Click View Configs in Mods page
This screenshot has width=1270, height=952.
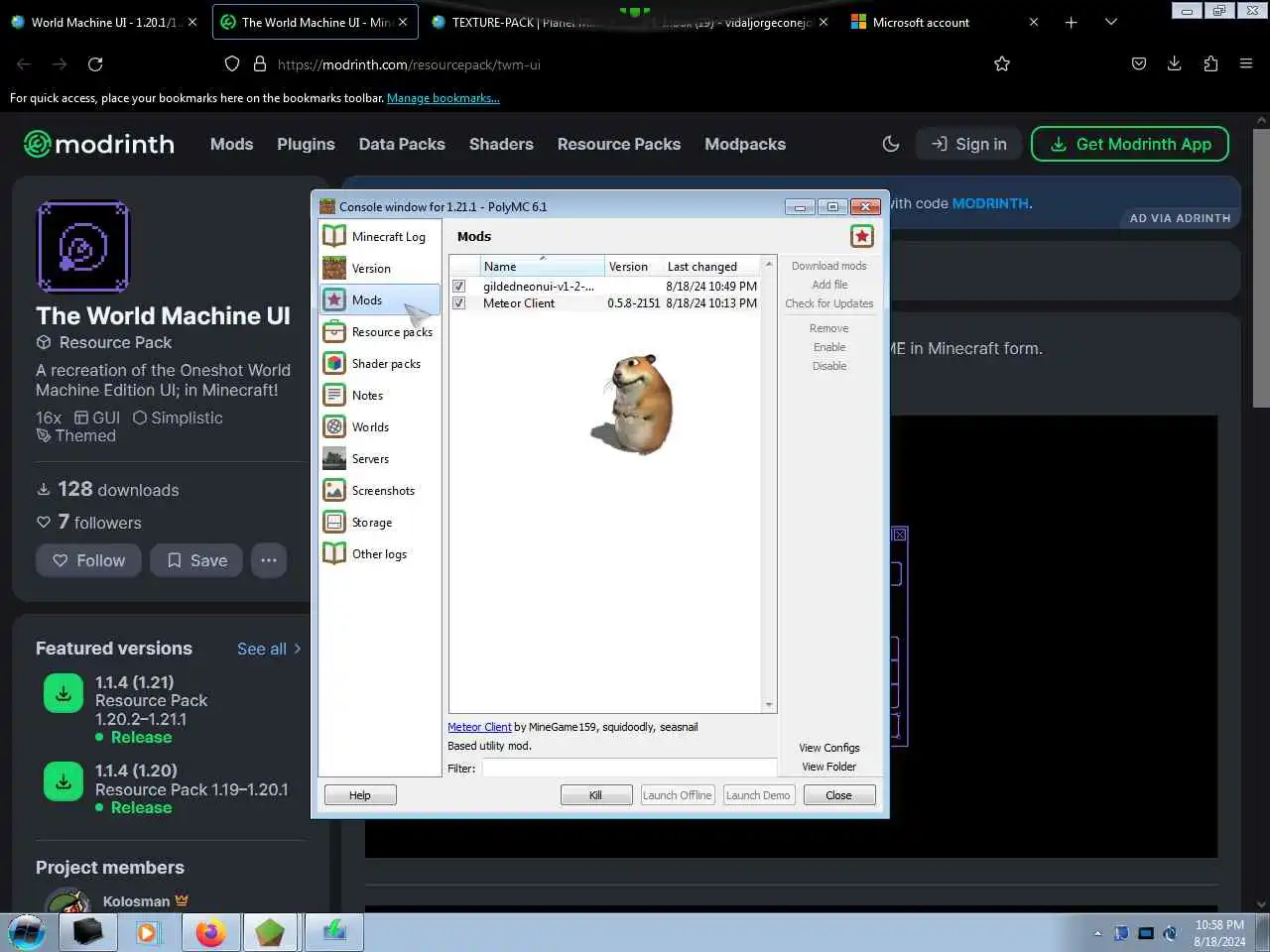828,748
